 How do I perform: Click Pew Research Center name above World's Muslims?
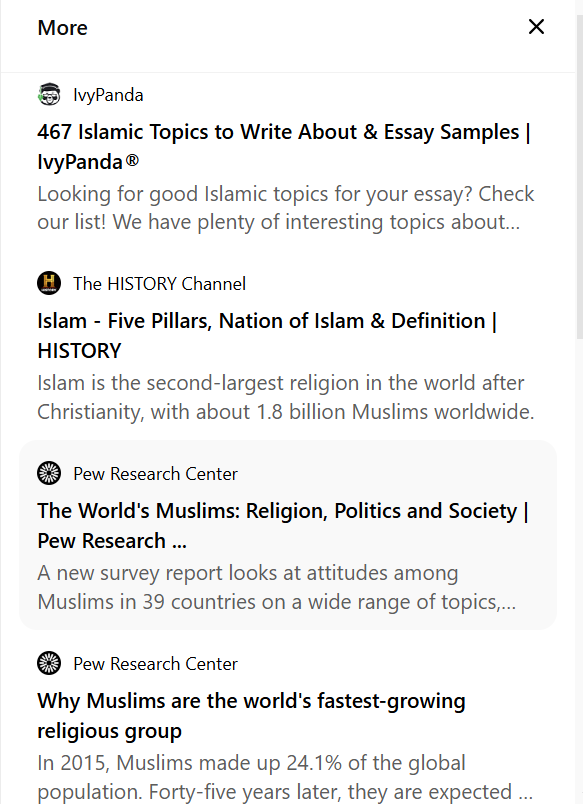click(155, 474)
